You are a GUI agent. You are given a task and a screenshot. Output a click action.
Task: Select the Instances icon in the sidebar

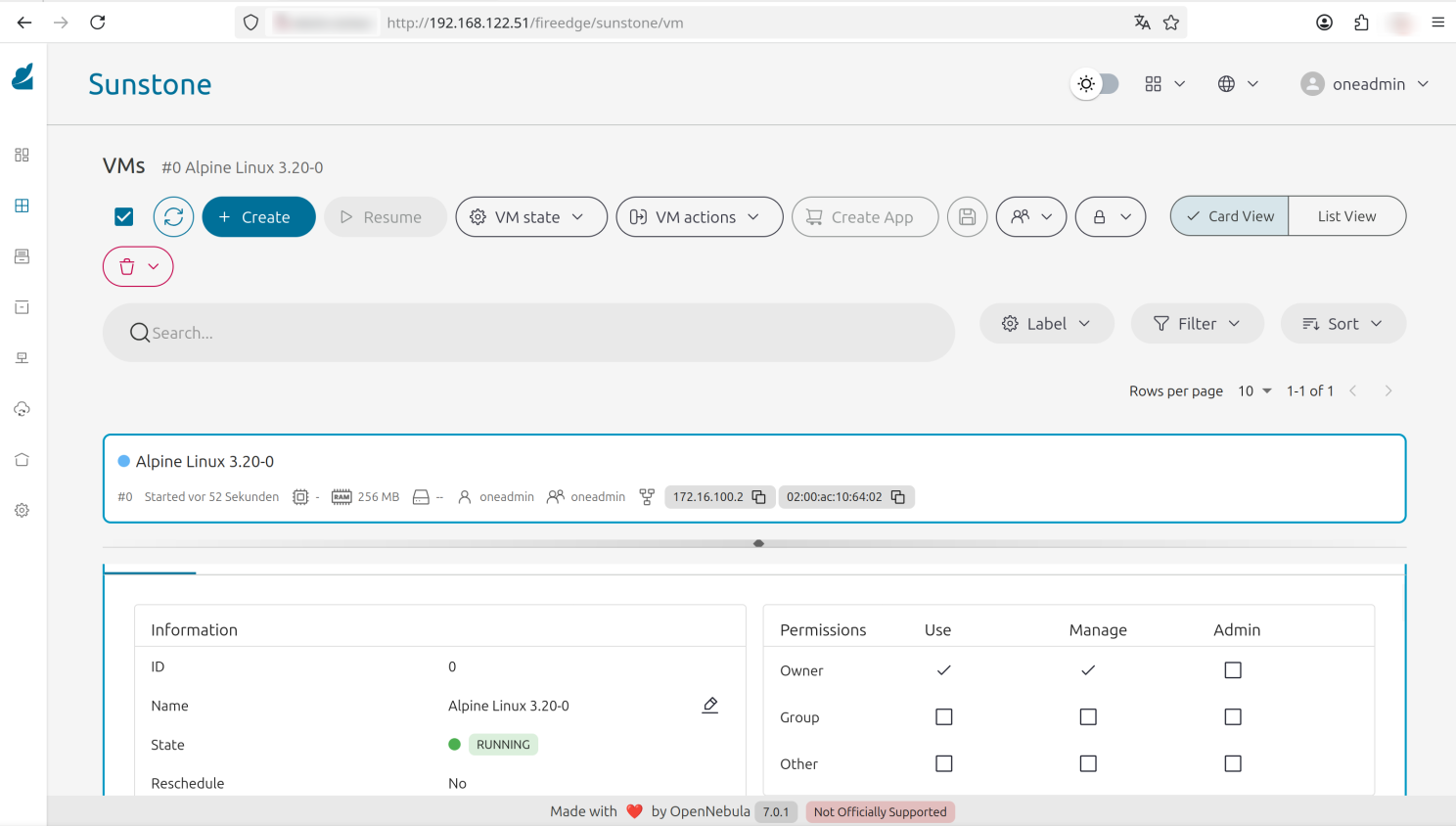[22, 206]
